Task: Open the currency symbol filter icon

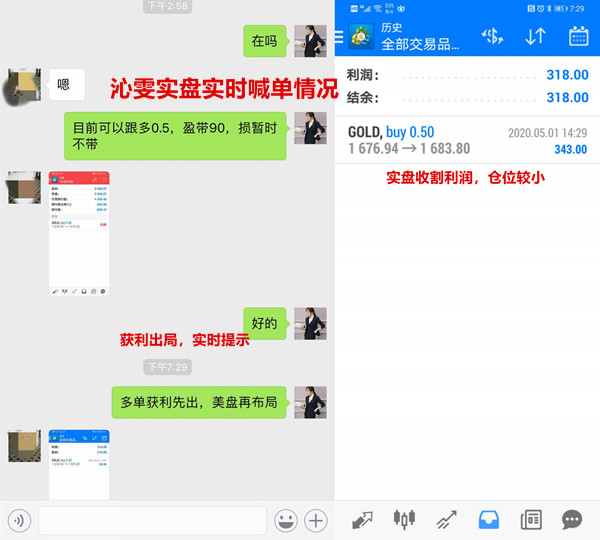Action: click(492, 36)
